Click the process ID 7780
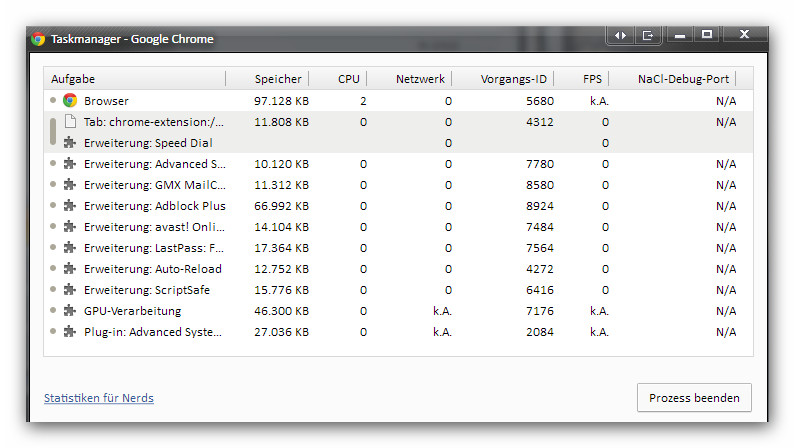 click(x=540, y=164)
